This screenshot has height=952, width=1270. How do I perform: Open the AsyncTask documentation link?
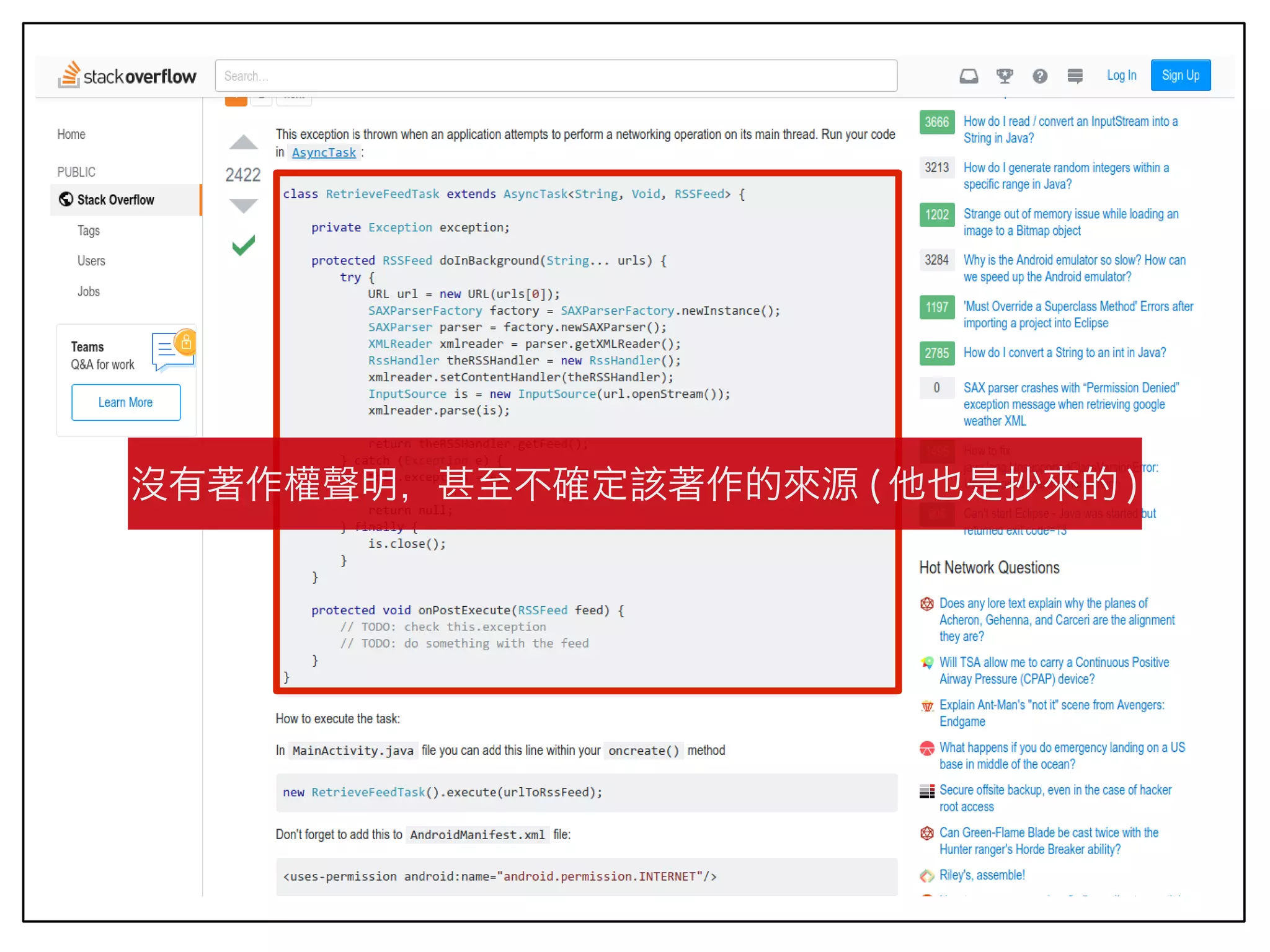(x=324, y=152)
